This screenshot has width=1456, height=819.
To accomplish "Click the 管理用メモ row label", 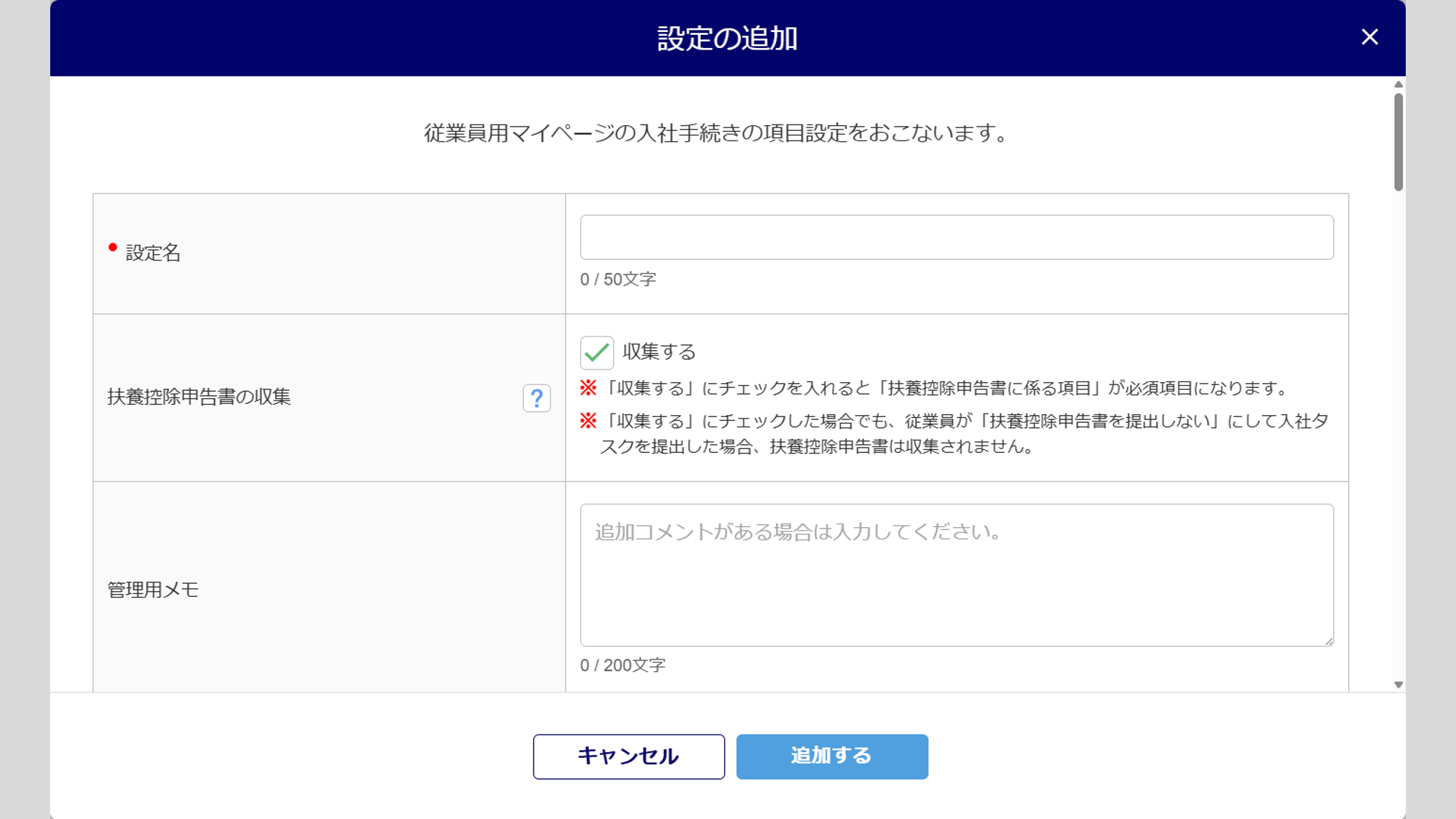I will tap(153, 590).
